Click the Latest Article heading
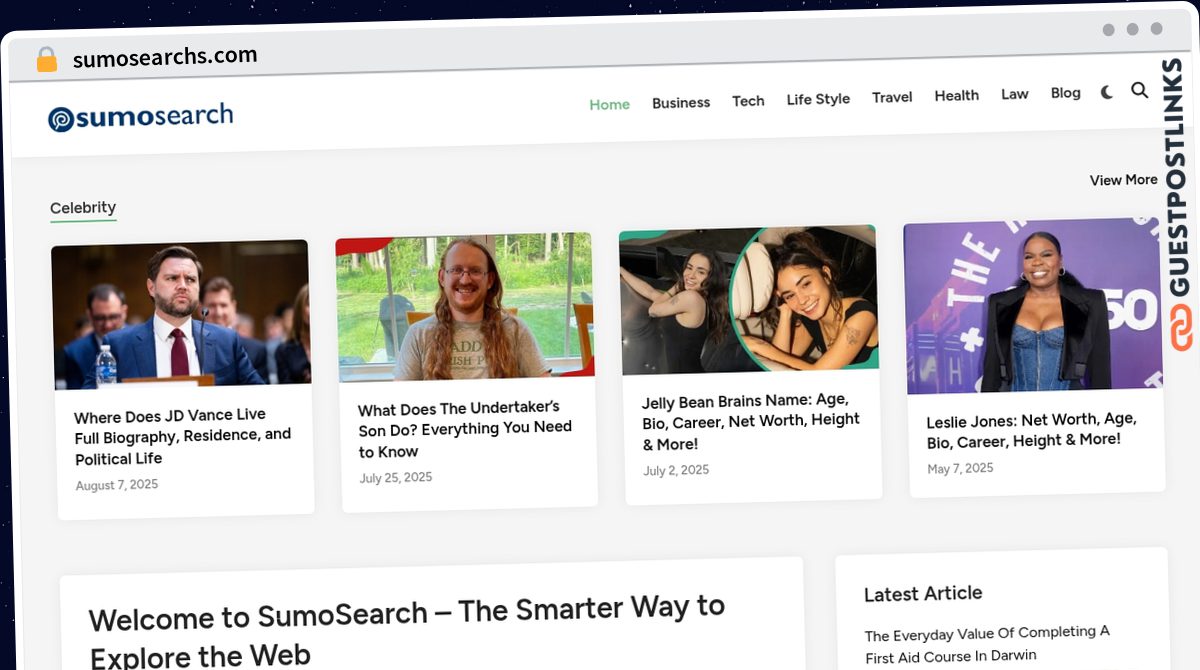 pyautogui.click(x=923, y=593)
